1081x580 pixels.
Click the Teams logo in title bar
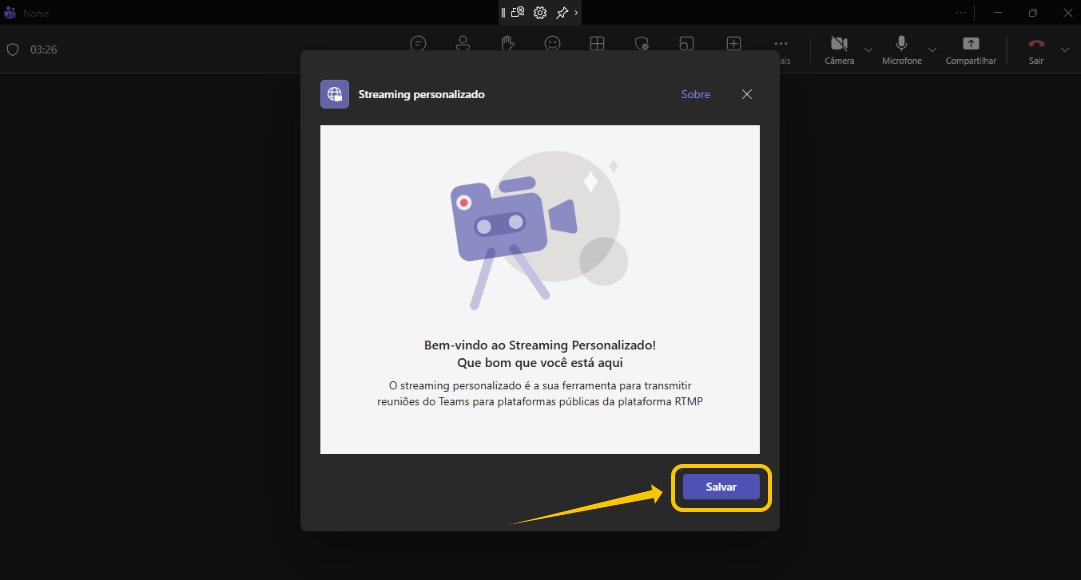point(10,13)
